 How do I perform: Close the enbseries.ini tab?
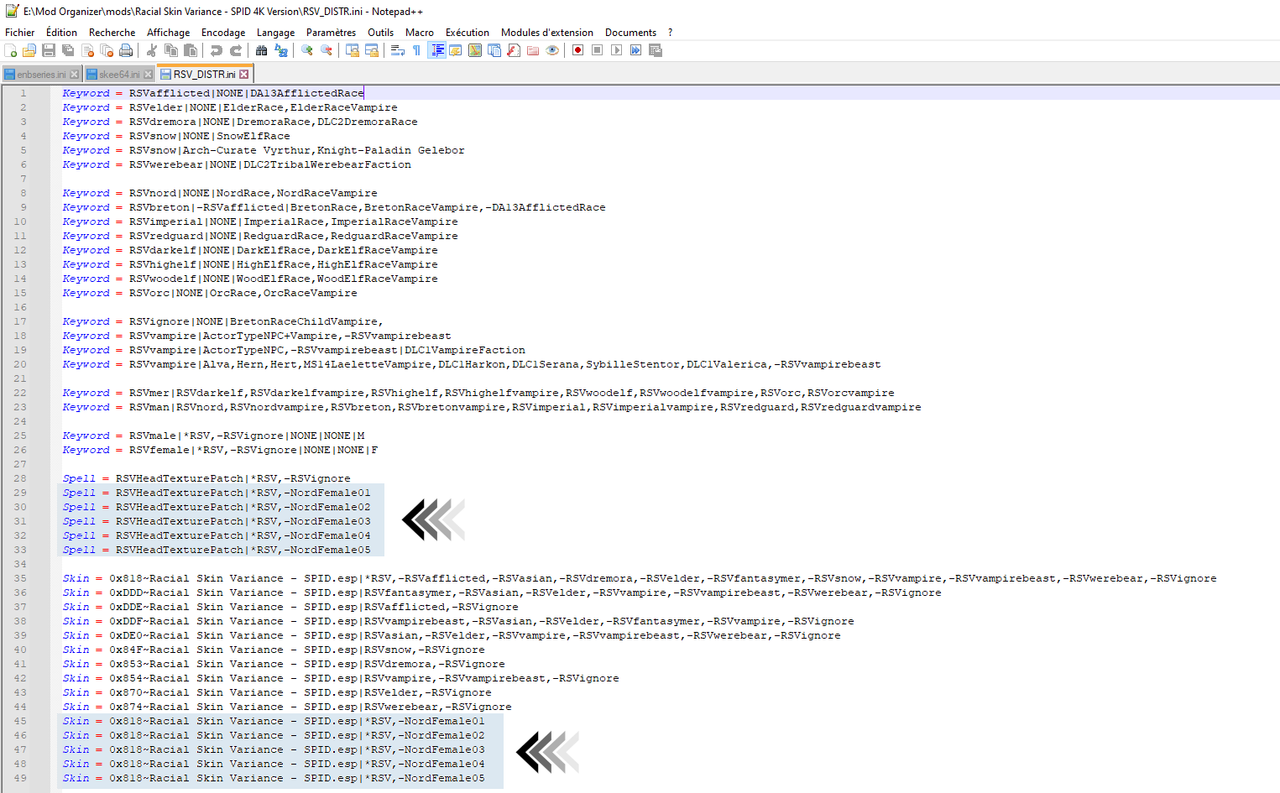pyautogui.click(x=74, y=74)
